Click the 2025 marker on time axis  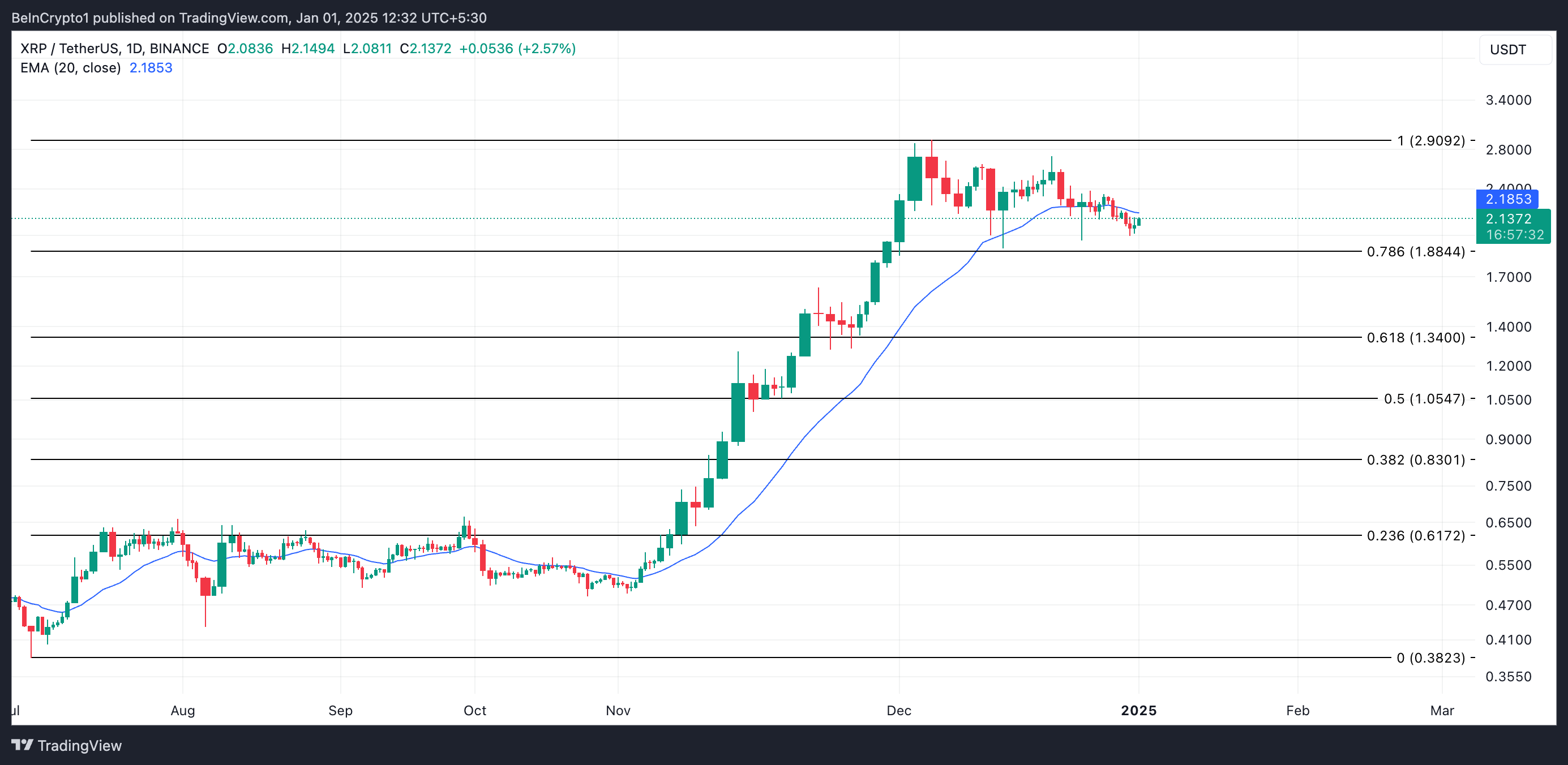1138,710
